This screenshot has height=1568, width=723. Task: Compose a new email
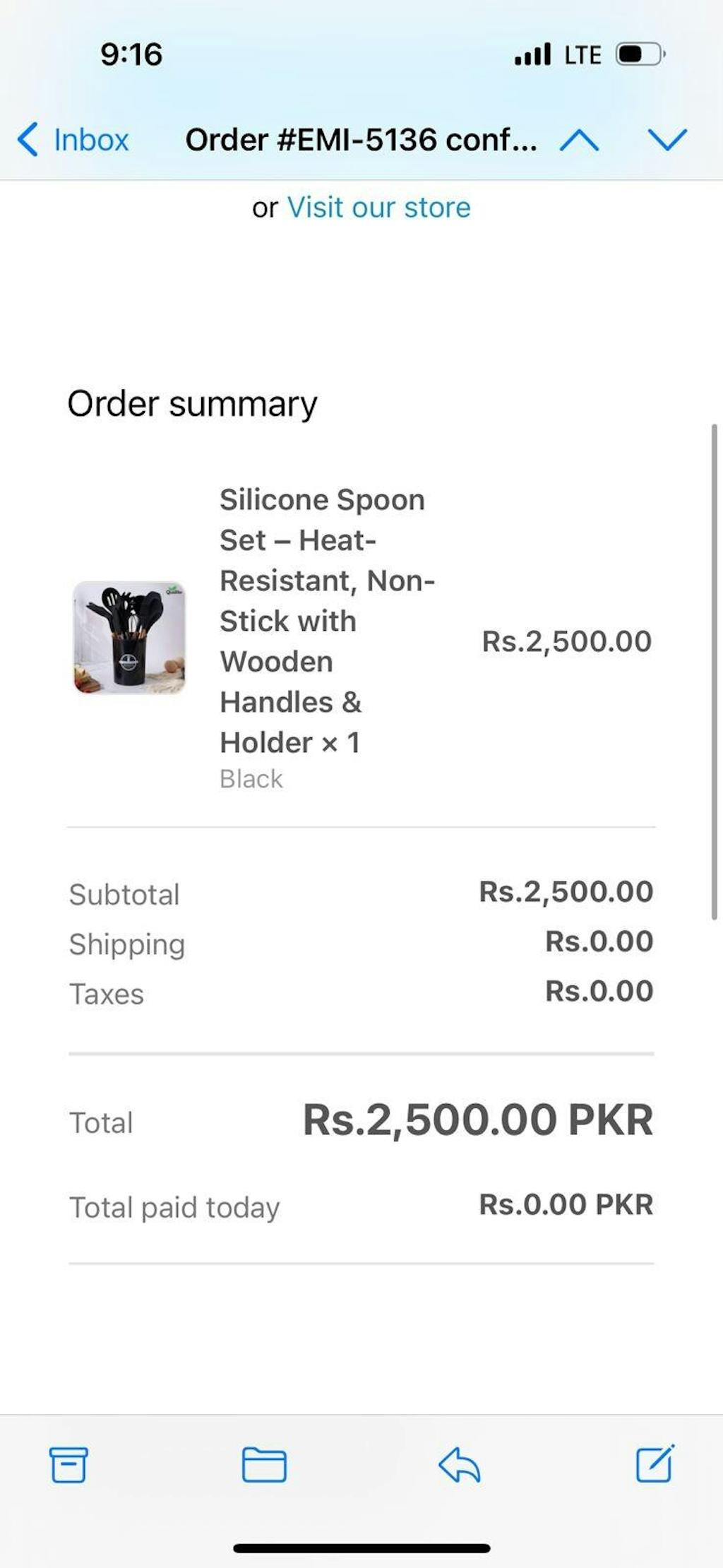point(655,1463)
